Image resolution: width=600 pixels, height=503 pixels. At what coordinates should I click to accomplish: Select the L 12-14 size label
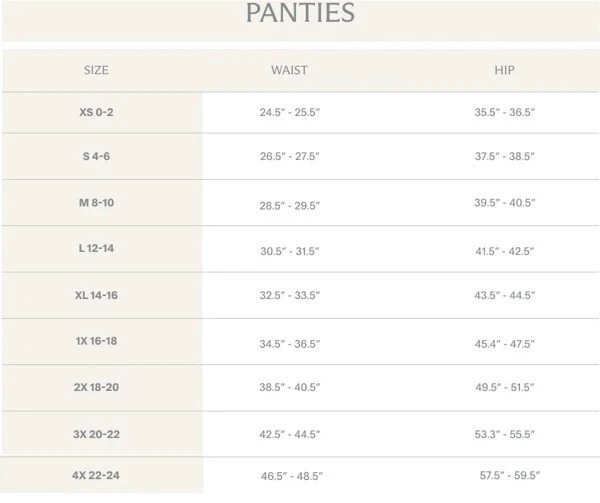pyautogui.click(x=96, y=248)
